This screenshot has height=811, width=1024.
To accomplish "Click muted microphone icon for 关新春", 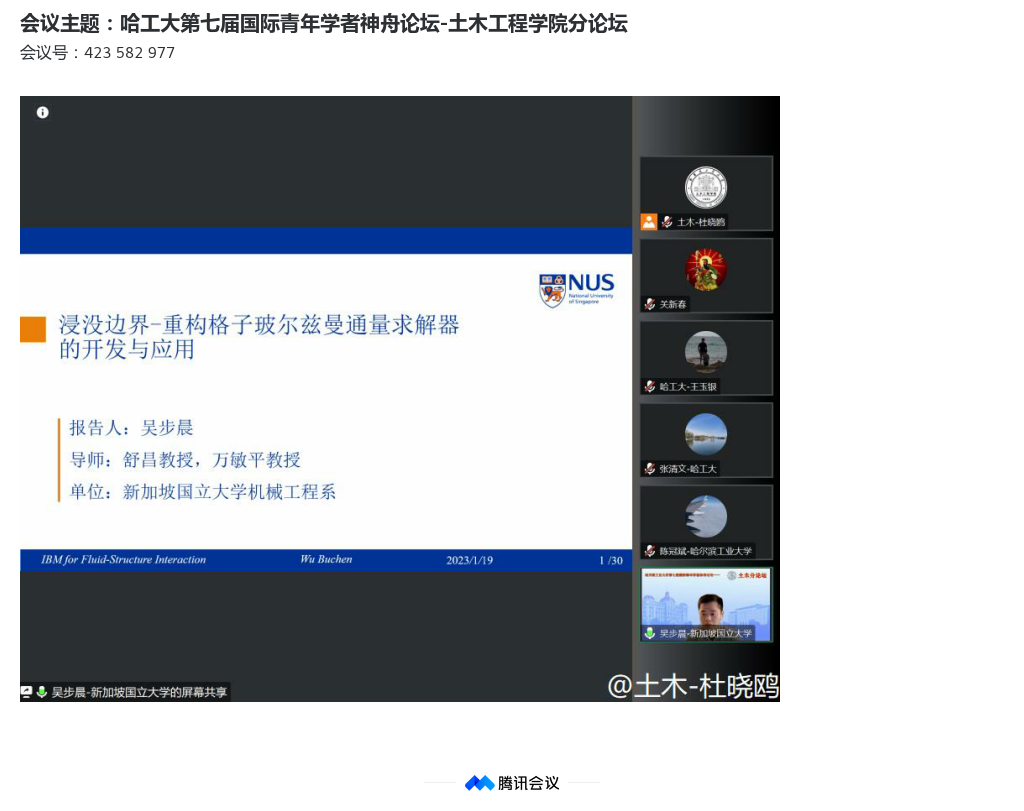I will (650, 304).
